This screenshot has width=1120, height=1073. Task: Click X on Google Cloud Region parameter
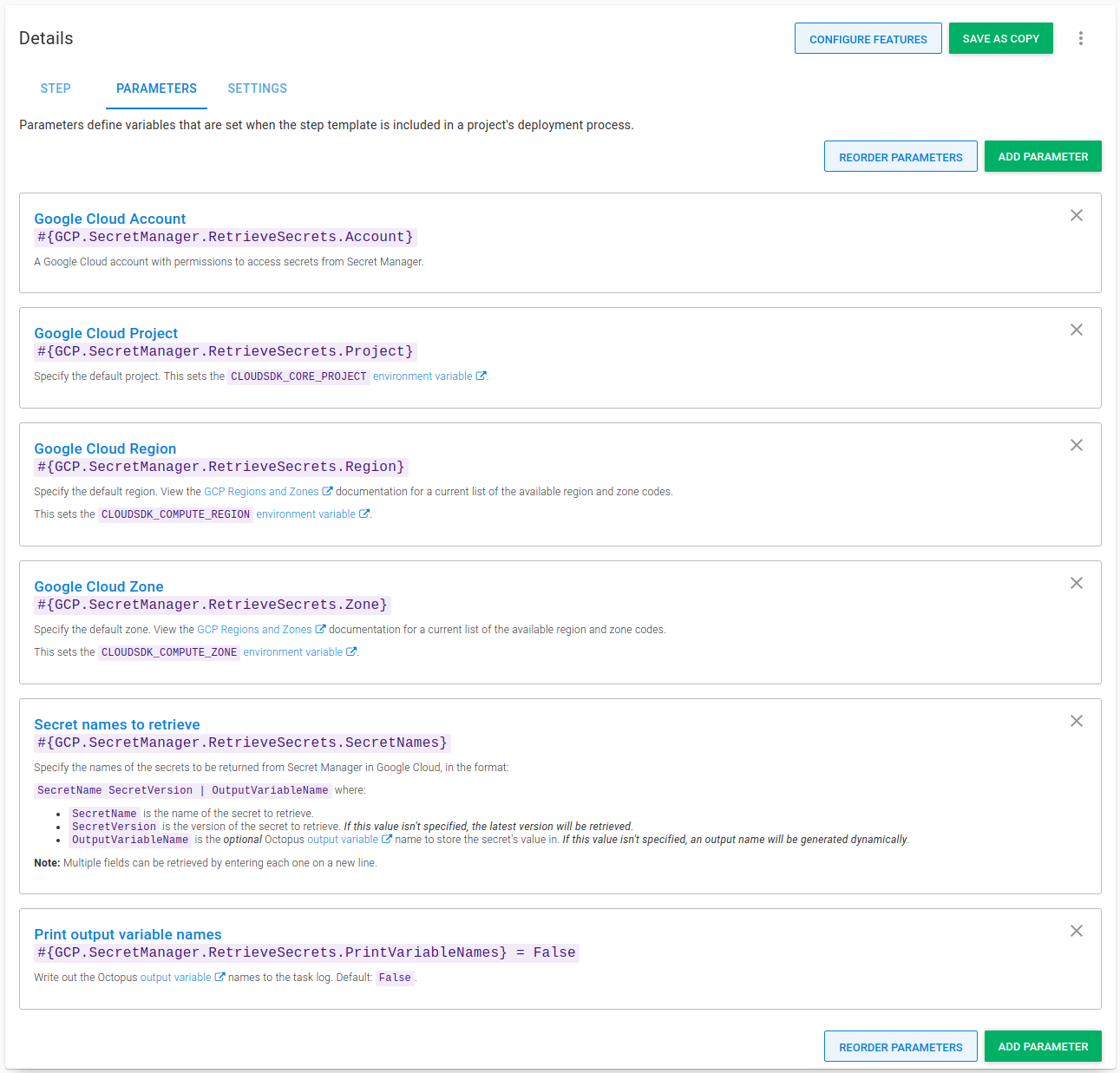(x=1076, y=446)
